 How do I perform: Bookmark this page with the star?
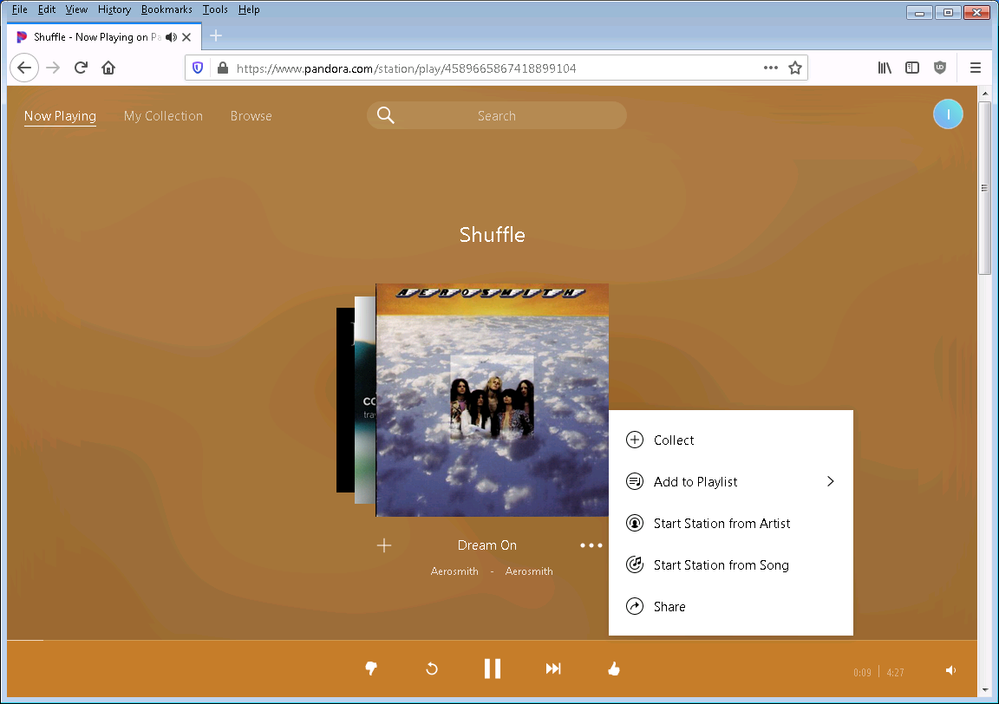click(x=795, y=68)
